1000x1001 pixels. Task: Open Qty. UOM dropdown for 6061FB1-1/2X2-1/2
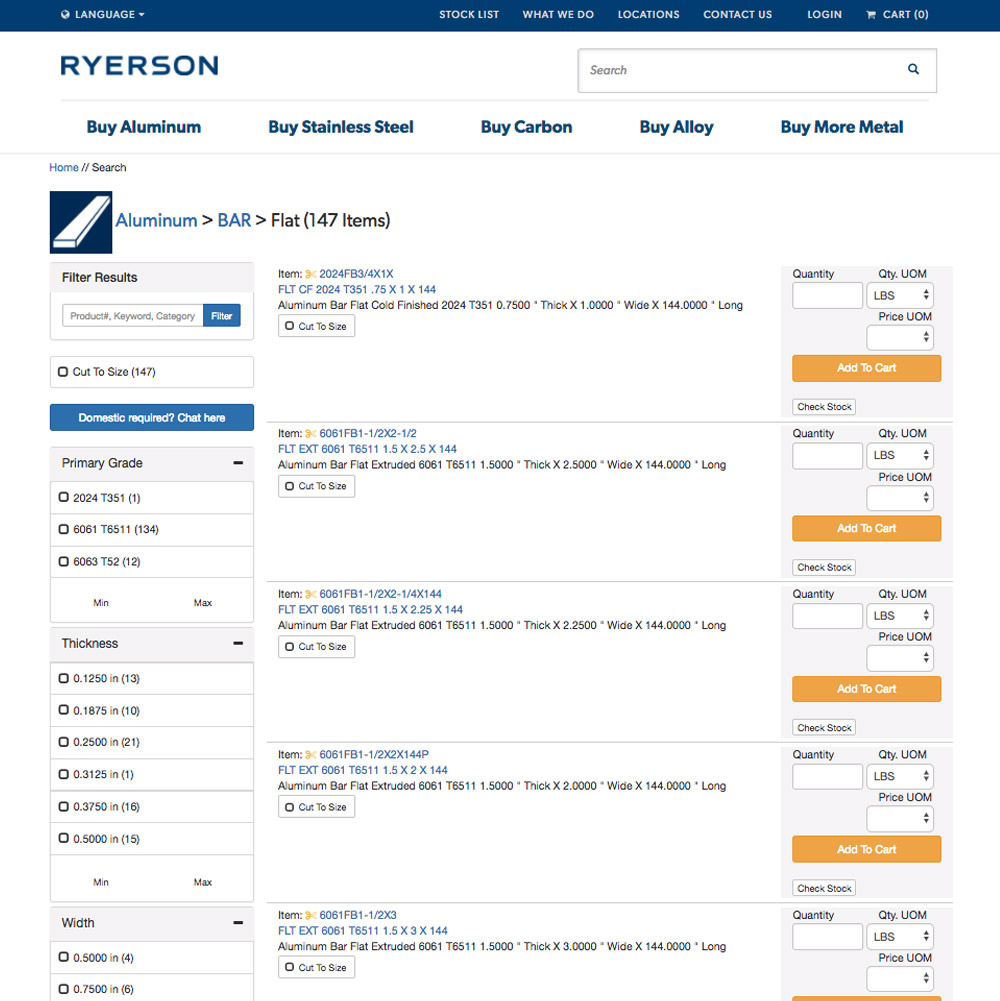click(x=899, y=455)
